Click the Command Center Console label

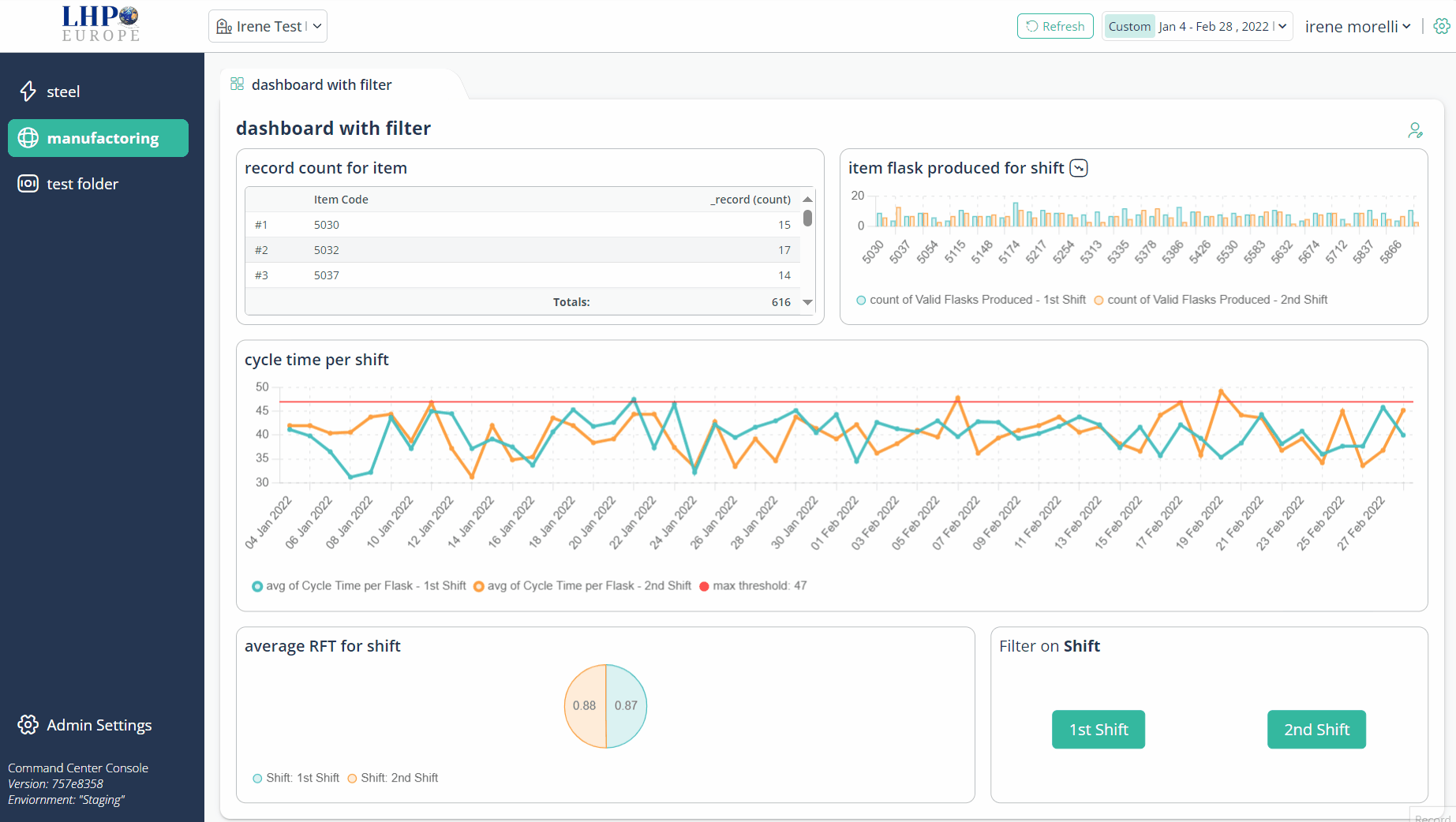78,768
